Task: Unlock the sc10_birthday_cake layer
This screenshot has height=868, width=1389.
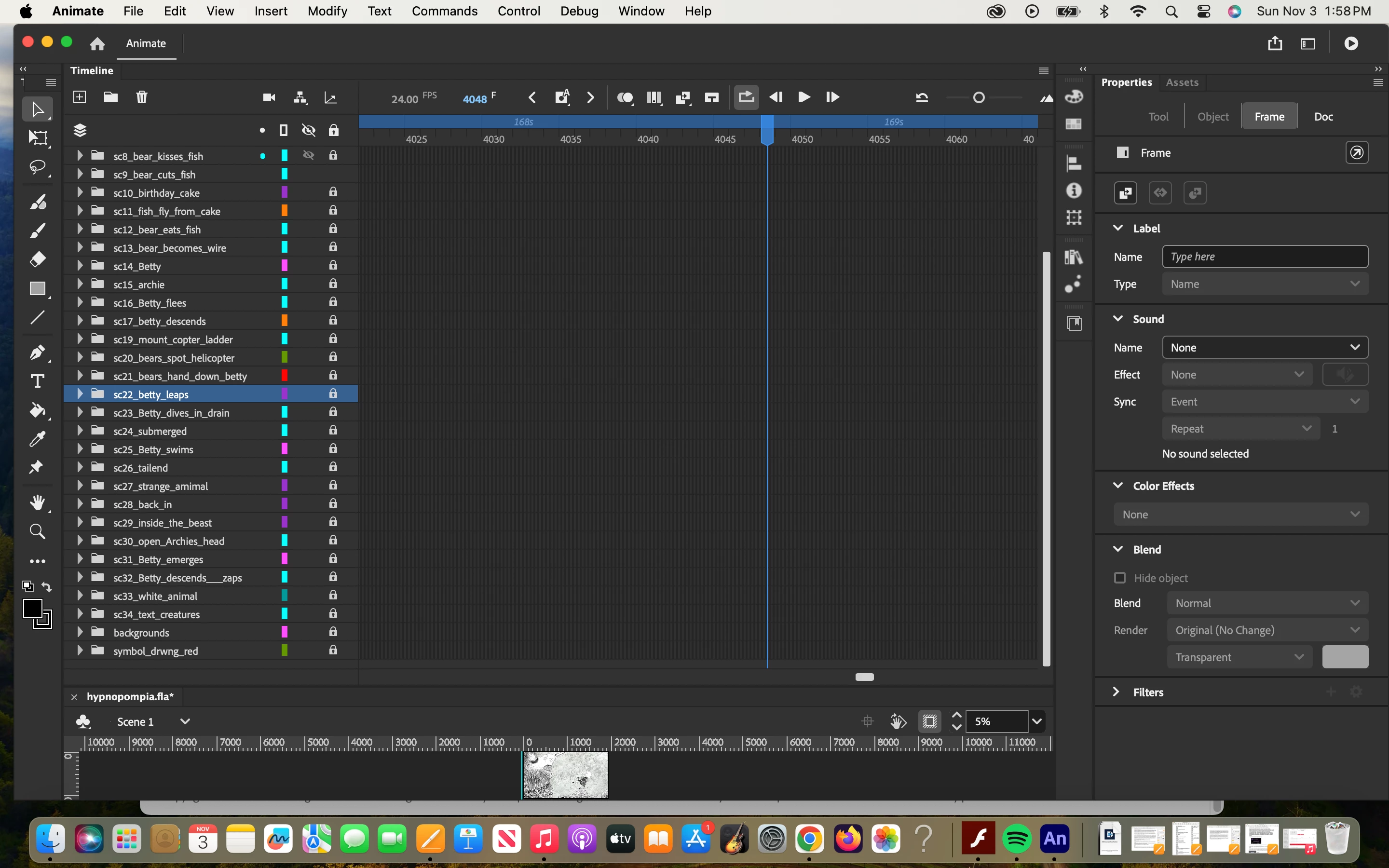Action: click(333, 192)
